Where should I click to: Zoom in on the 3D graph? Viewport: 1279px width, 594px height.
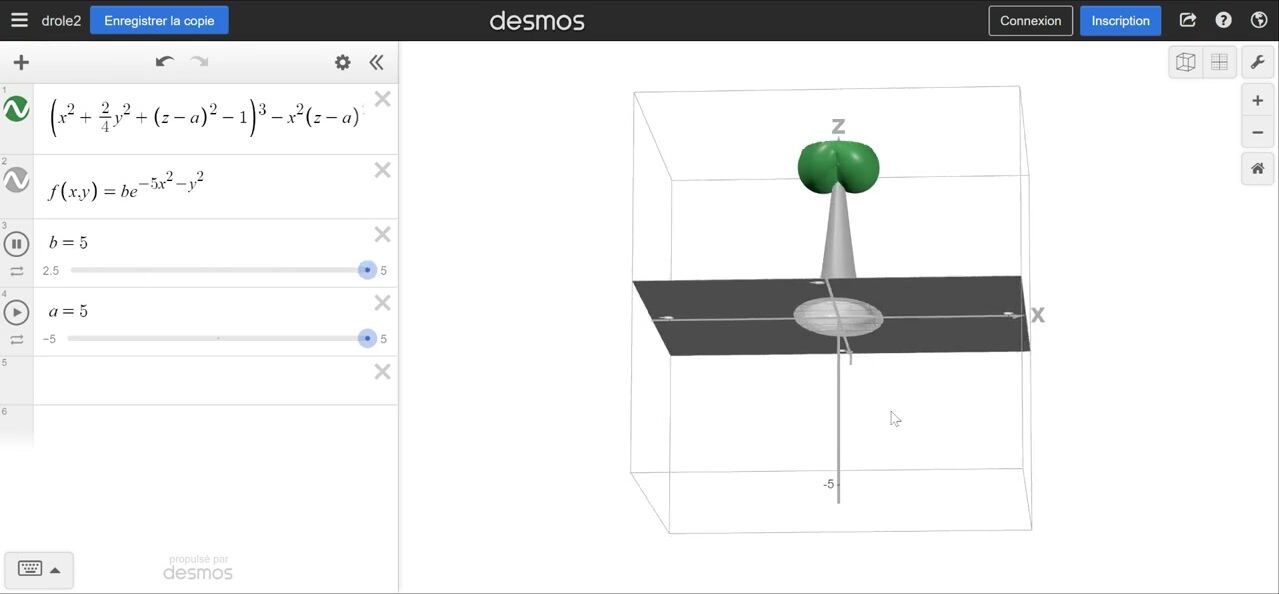tap(1258, 101)
